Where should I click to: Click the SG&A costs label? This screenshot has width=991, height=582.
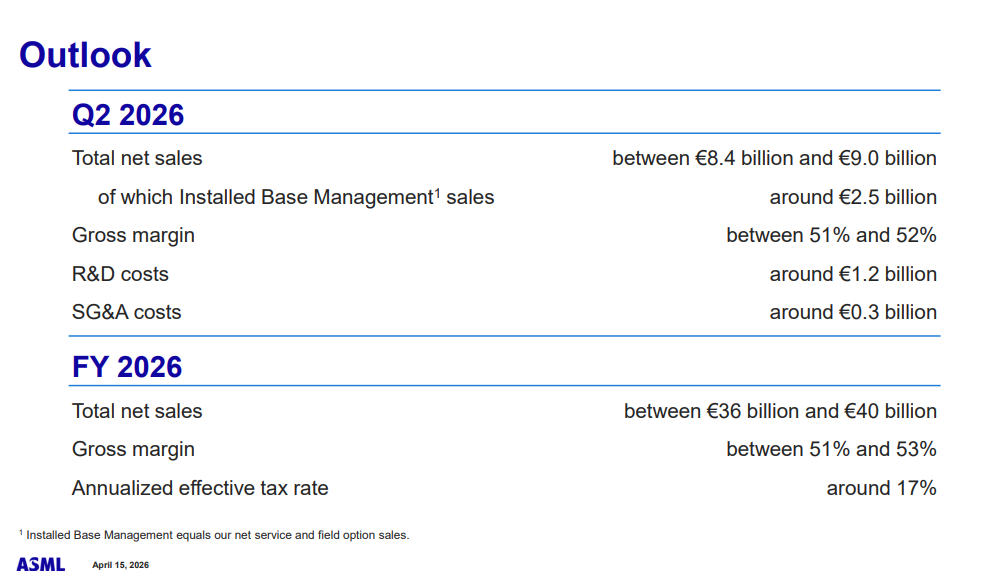127,312
